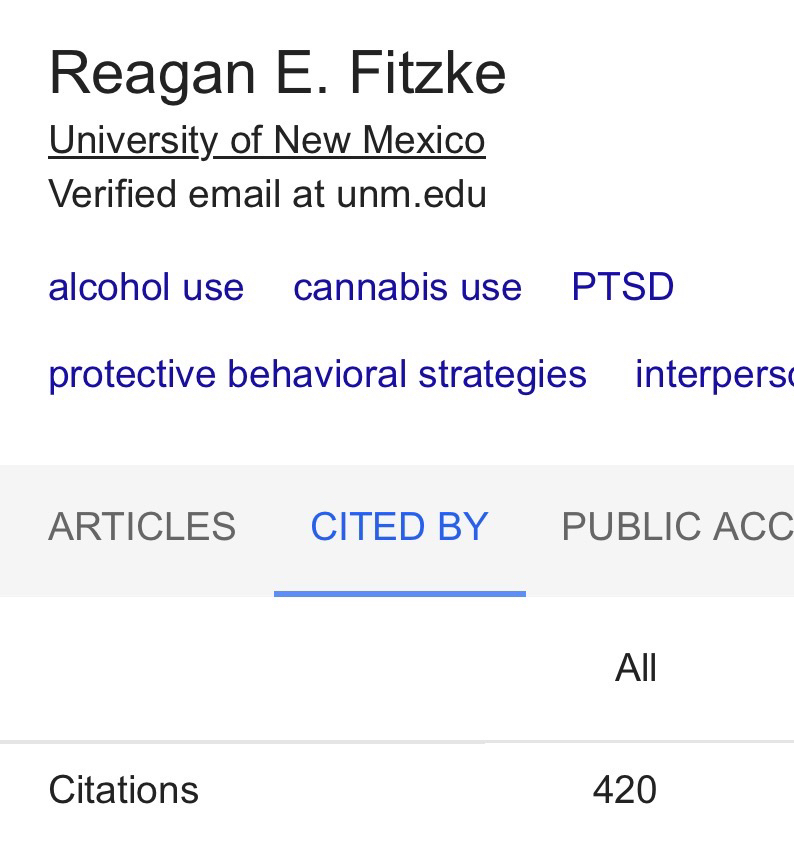Click the empty cell left of All header
The image size is (794, 845).
coord(250,668)
